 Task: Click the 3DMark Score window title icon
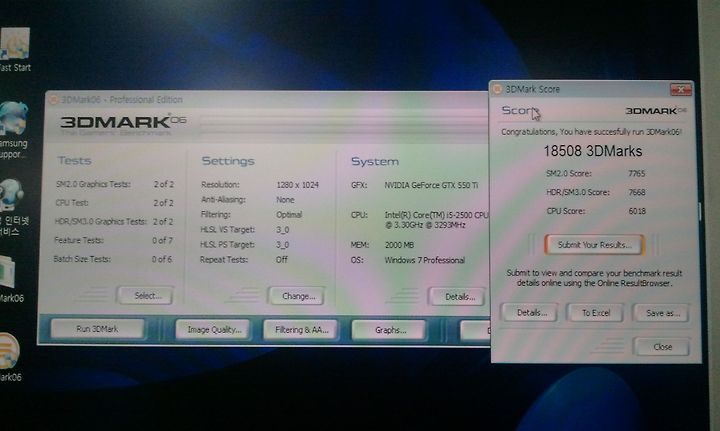pos(497,89)
